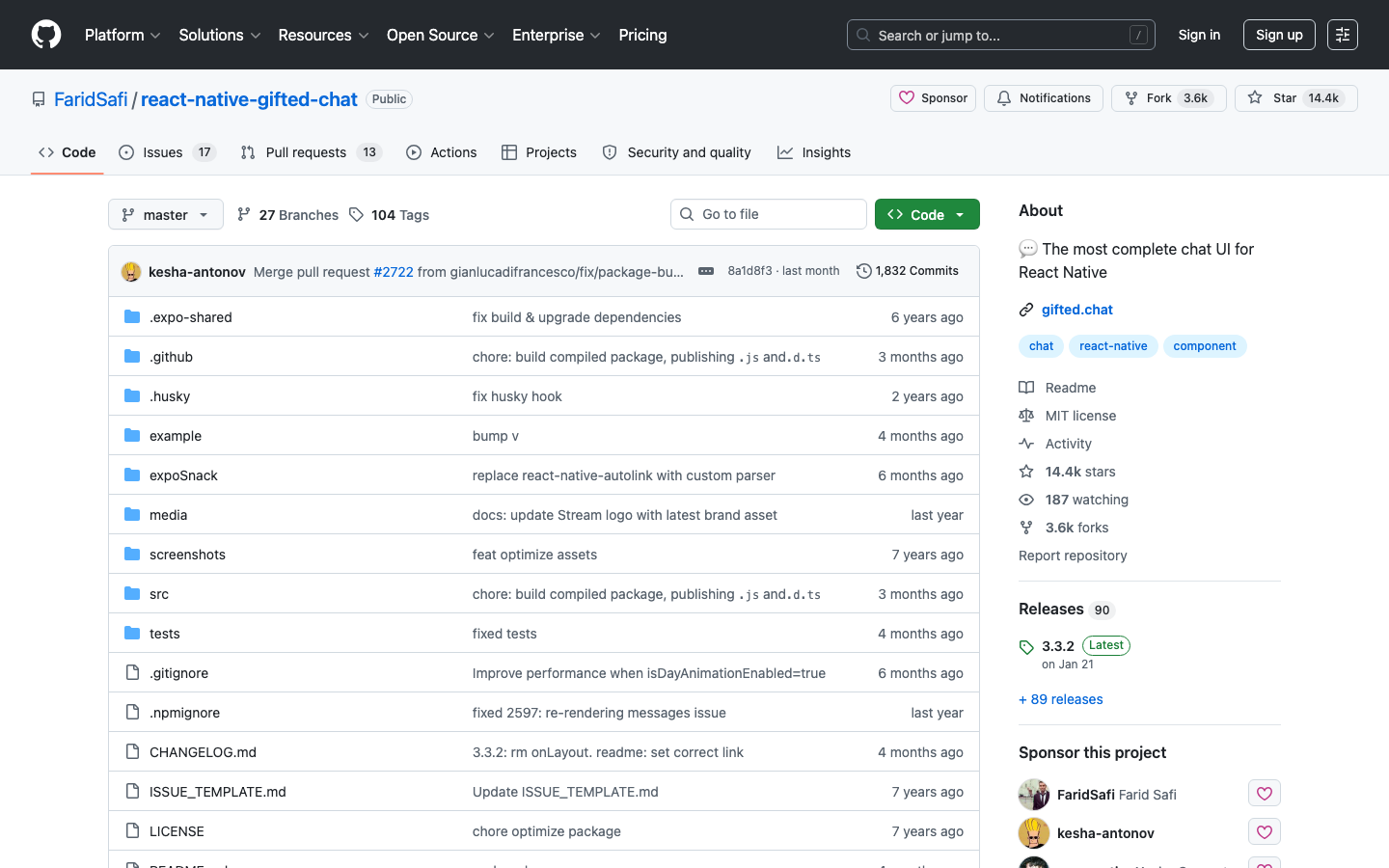Open pull request #2722 link
The height and width of the screenshot is (868, 1389).
[394, 272]
